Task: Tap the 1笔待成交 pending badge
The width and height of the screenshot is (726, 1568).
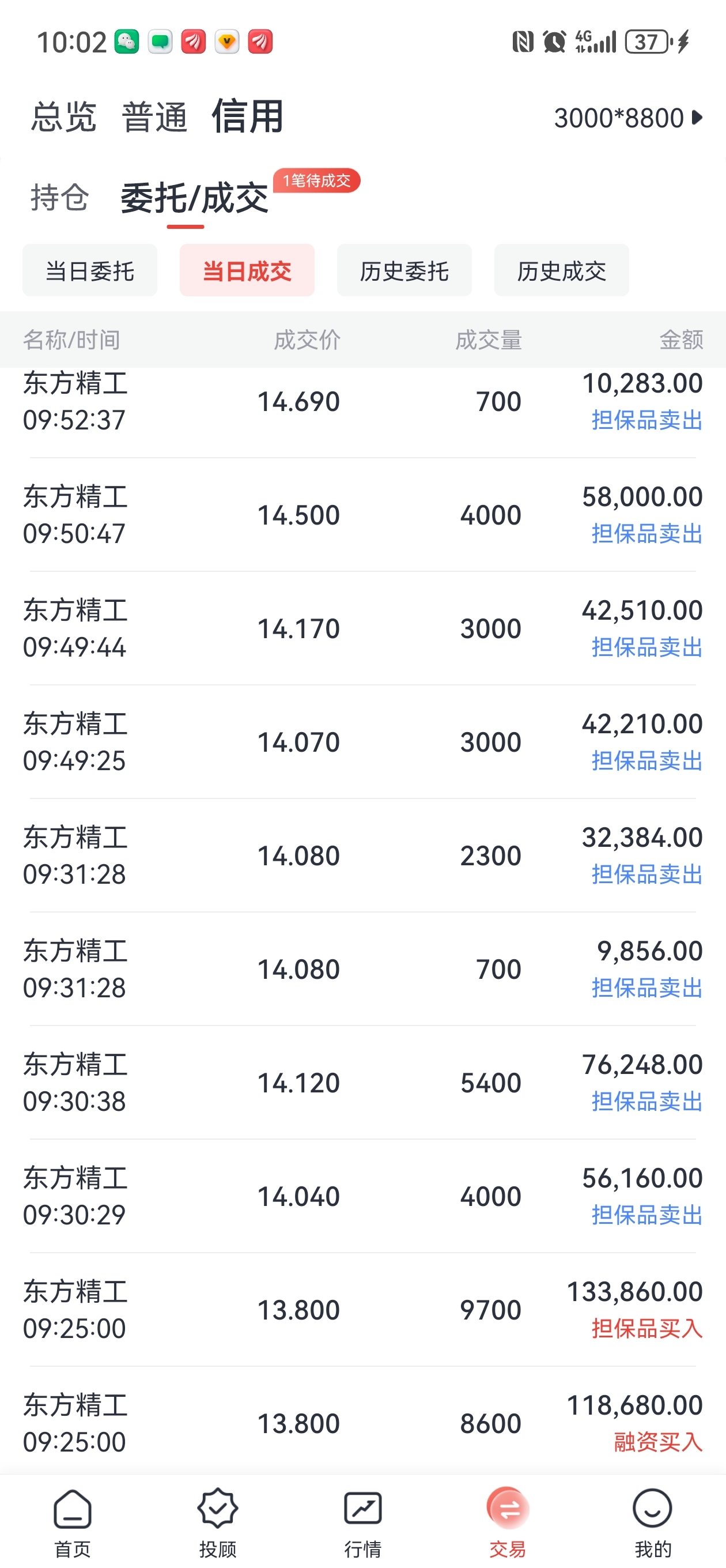Action: [x=316, y=181]
